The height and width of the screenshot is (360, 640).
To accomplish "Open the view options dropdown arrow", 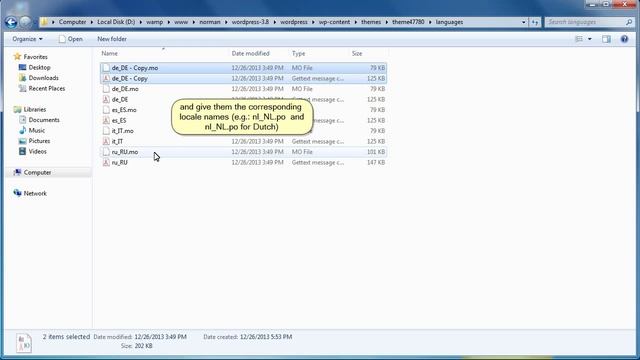I will click(x=589, y=39).
